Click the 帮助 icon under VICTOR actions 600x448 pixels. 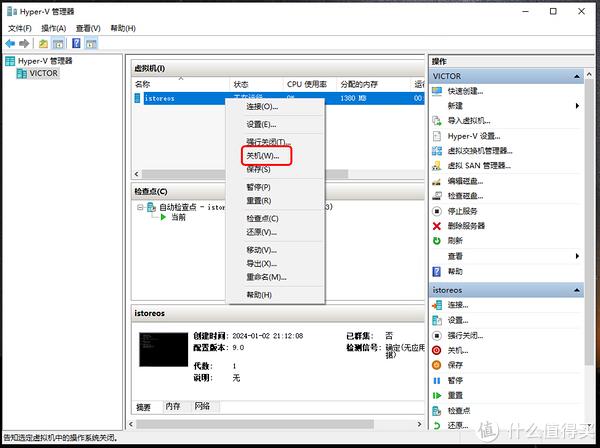point(437,272)
